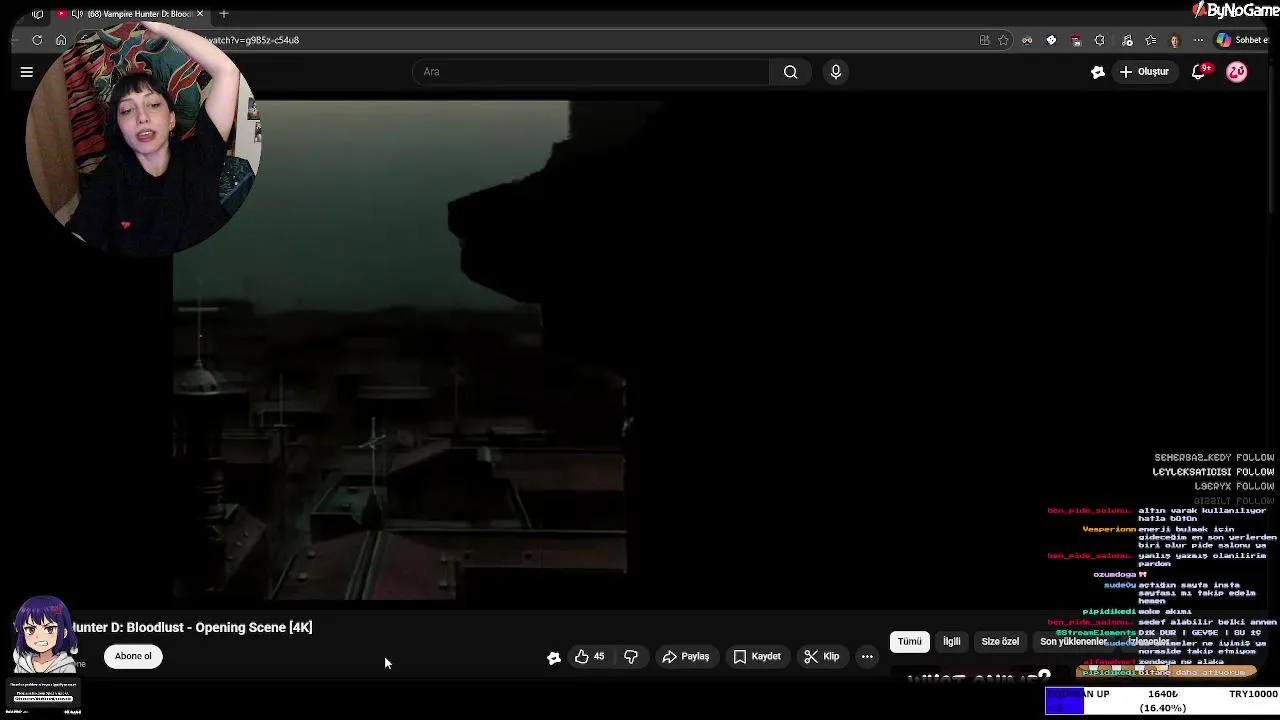This screenshot has height=720, width=1280.
Task: Select the Tümü filter chip
Action: pyautogui.click(x=909, y=642)
